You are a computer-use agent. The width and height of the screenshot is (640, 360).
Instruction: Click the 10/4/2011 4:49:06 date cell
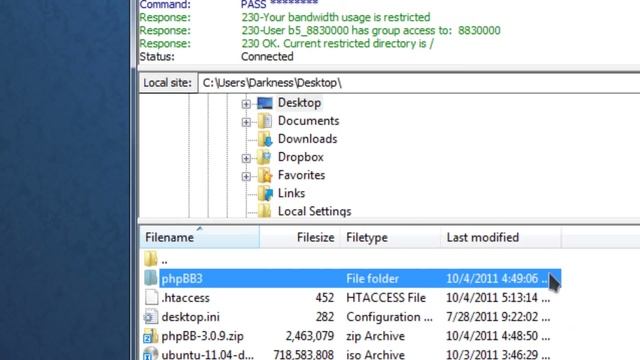tap(497, 279)
